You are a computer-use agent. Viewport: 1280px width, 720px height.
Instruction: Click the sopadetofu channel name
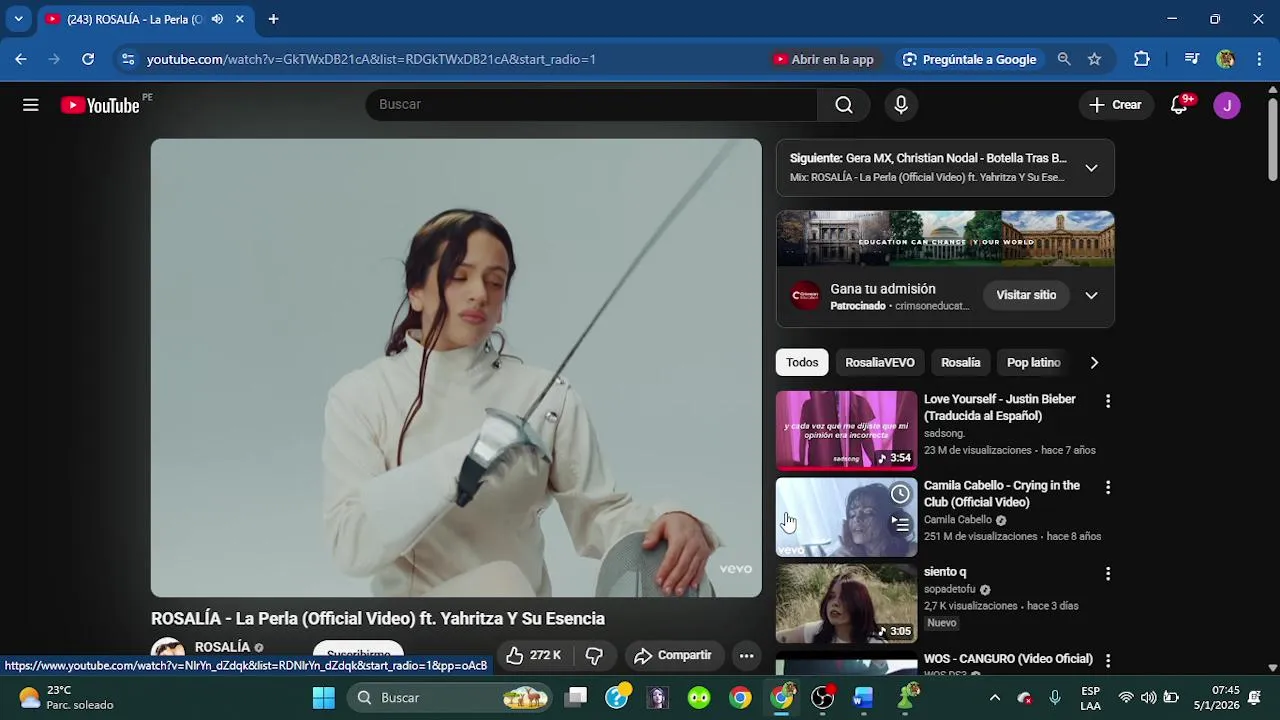950,589
